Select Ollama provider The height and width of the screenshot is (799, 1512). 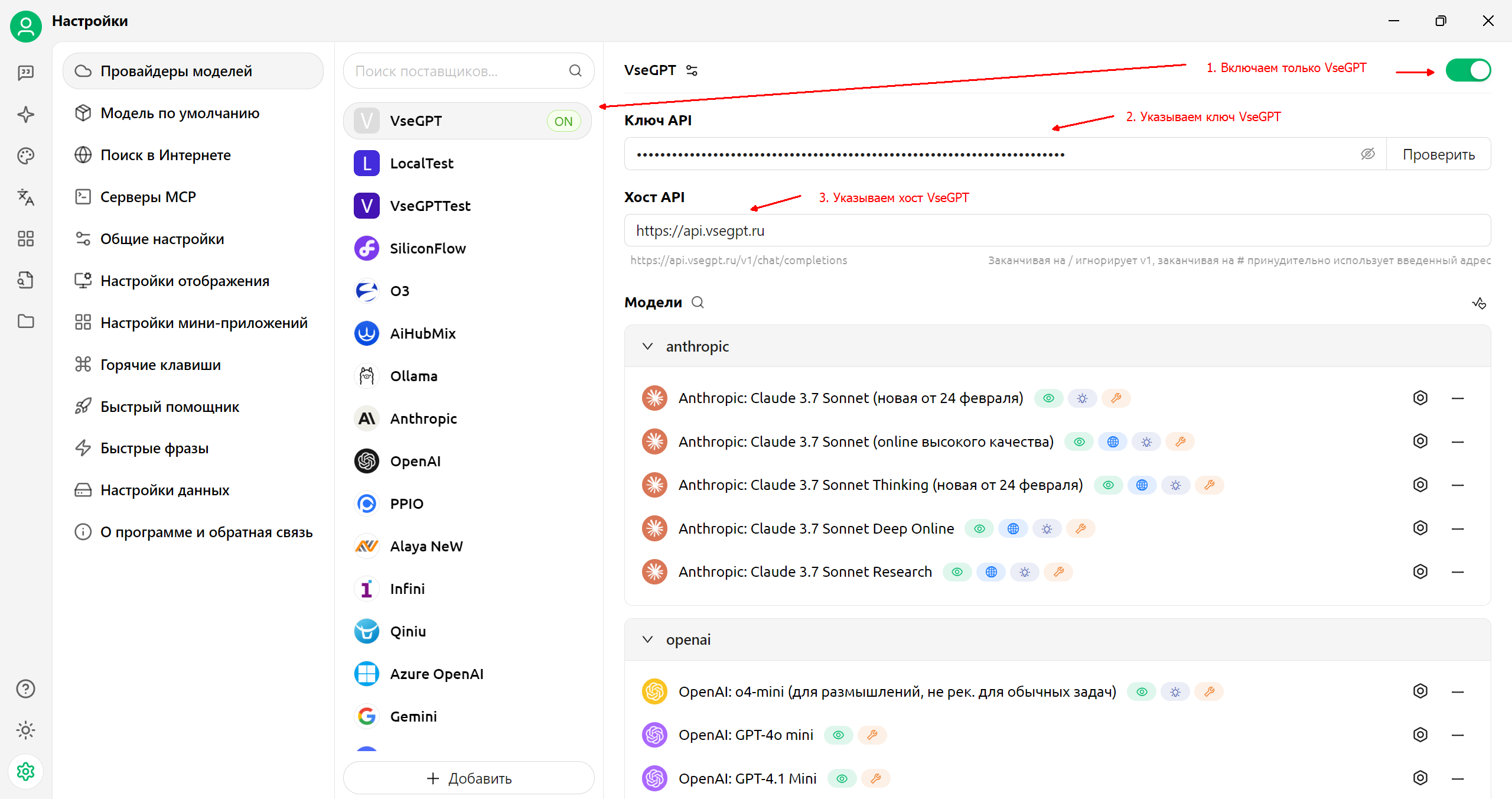pyautogui.click(x=467, y=376)
